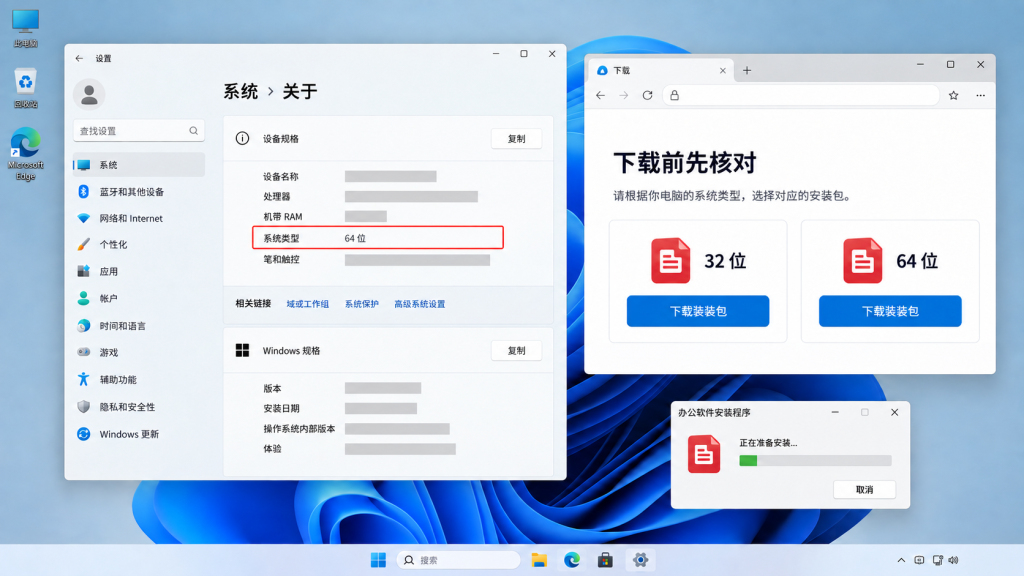Click the 设备规格 info icon
Screen dimensions: 1024x576
pos(242,138)
